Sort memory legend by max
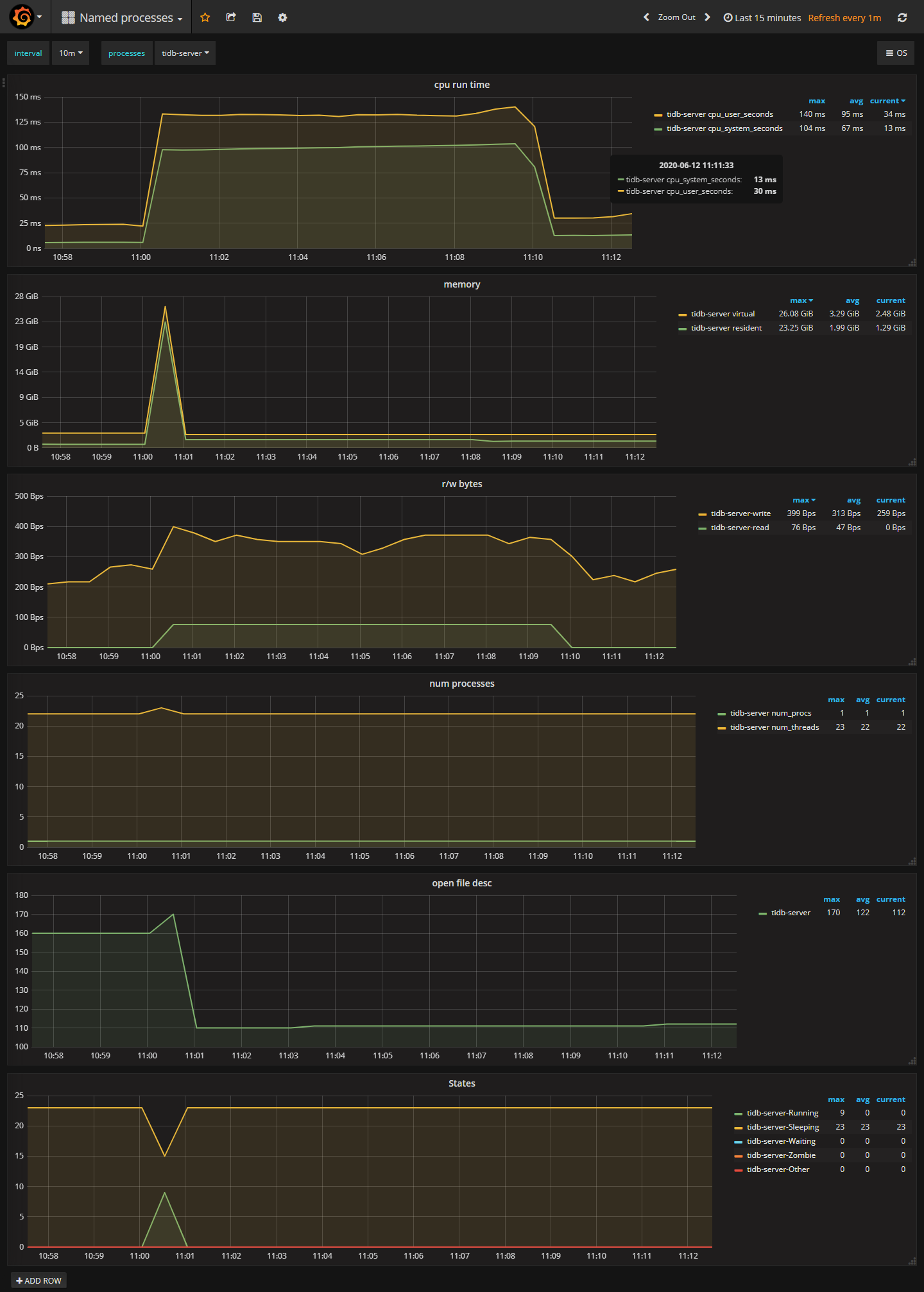The image size is (924, 1292). point(801,300)
